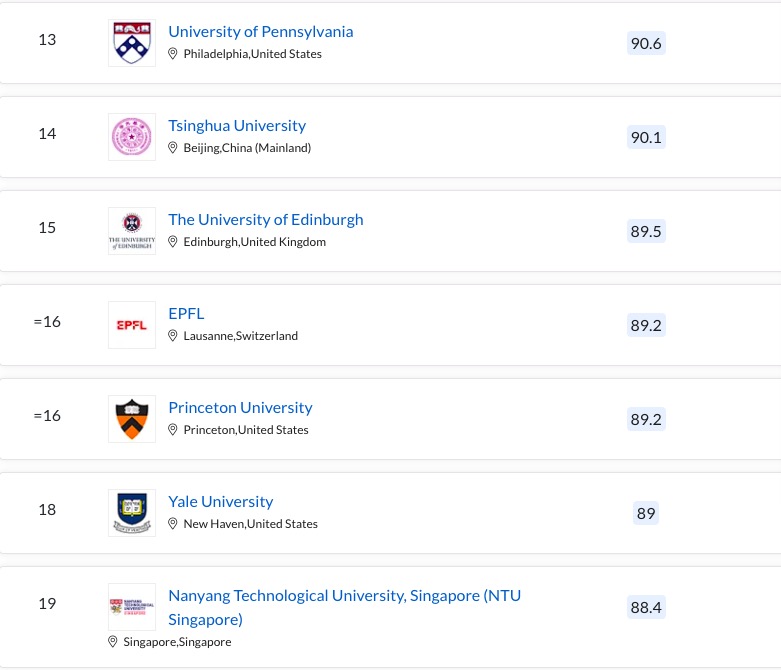Click the 90.6 overall score badge
The height and width of the screenshot is (670, 781).
click(x=646, y=43)
